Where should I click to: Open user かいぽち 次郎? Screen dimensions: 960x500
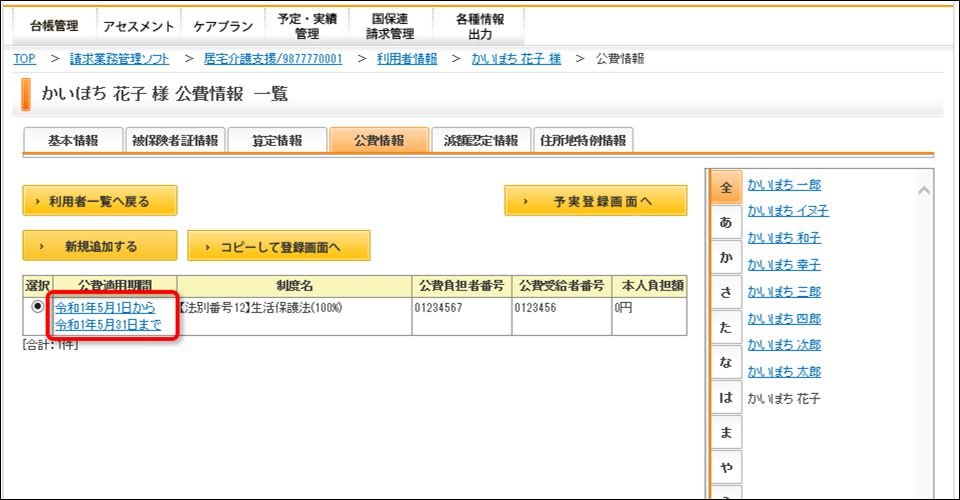click(x=784, y=345)
